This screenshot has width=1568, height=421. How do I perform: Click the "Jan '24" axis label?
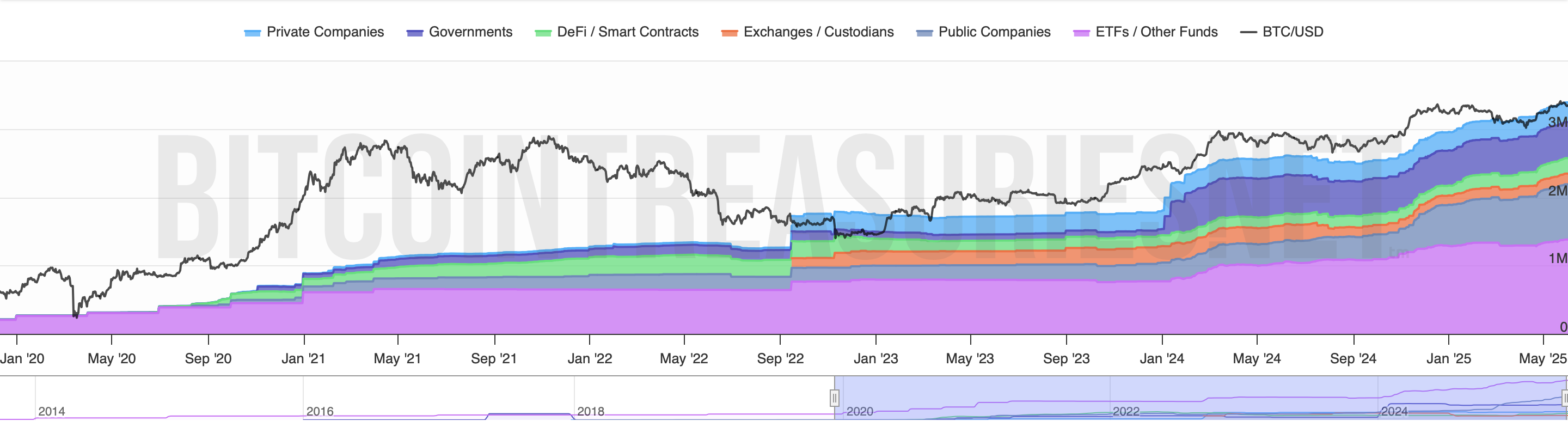point(1162,358)
